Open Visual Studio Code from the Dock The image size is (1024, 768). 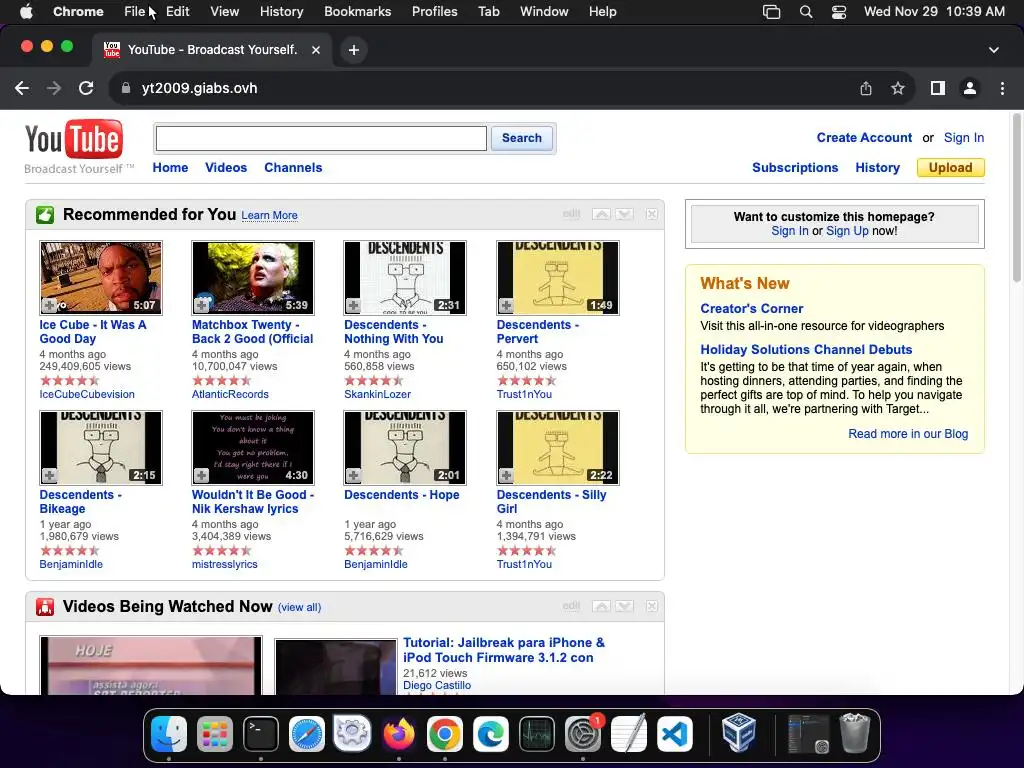(x=675, y=734)
